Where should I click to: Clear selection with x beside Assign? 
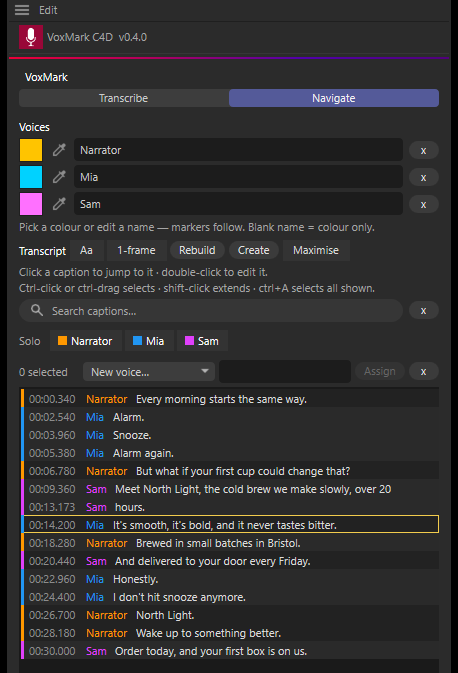[x=424, y=371]
